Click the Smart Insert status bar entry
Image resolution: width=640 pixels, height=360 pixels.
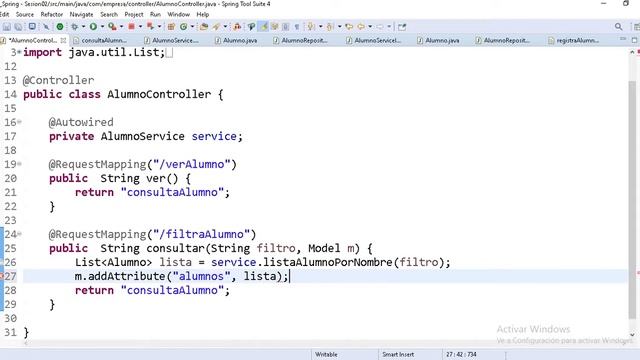point(398,354)
